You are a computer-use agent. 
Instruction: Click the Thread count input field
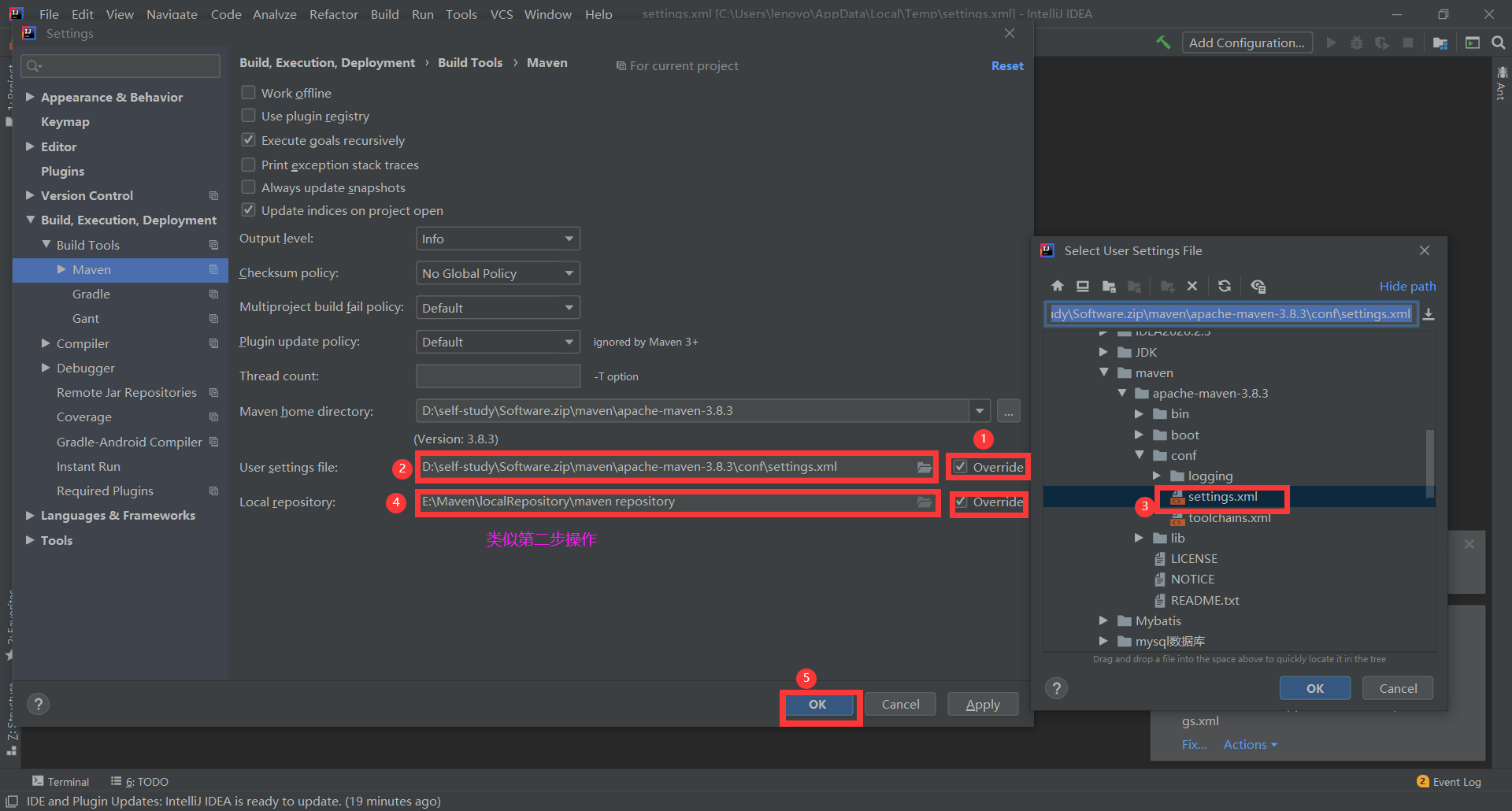coord(498,376)
